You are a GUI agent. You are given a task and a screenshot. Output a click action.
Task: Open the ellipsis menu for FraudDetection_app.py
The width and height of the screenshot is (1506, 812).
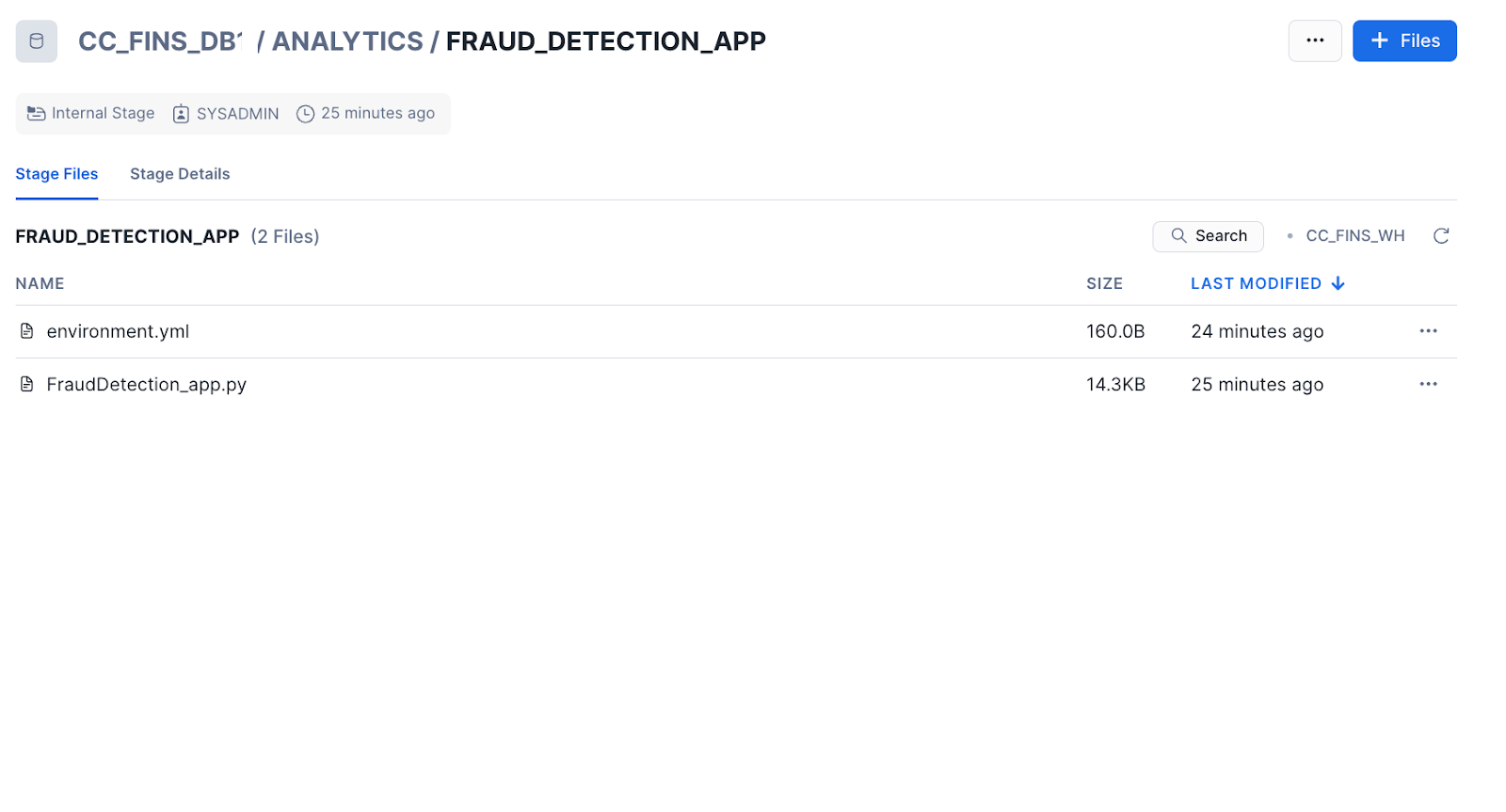pos(1429,384)
